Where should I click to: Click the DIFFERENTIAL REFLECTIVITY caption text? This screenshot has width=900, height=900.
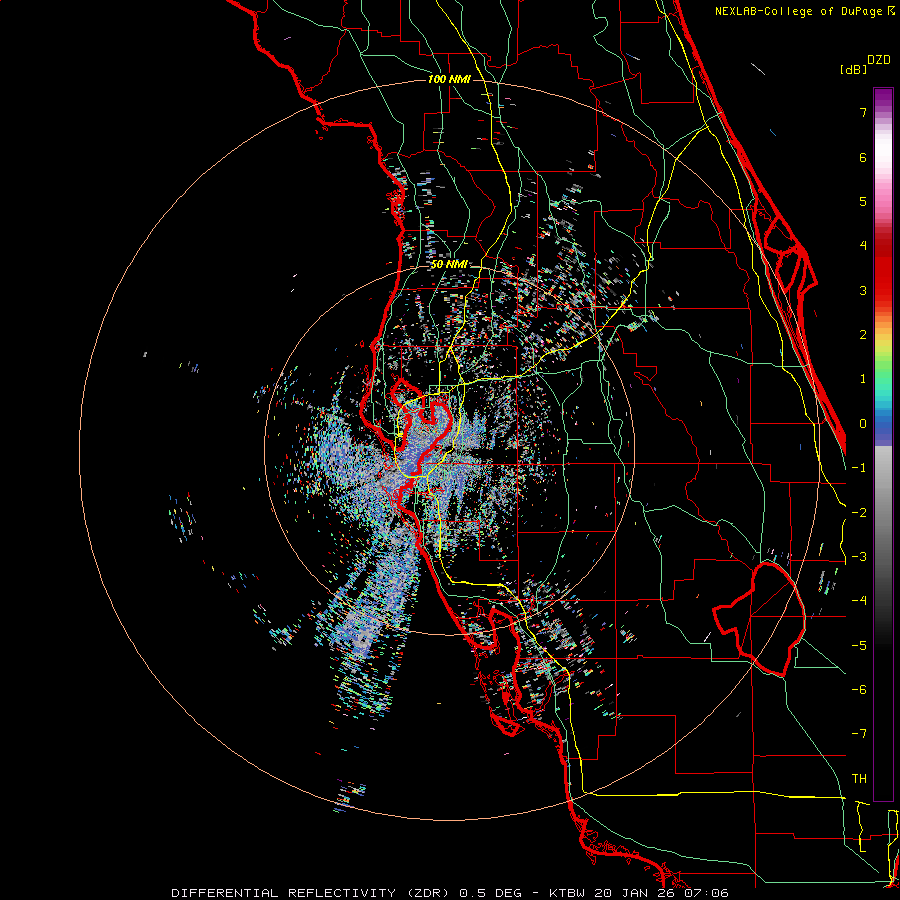(x=284, y=893)
